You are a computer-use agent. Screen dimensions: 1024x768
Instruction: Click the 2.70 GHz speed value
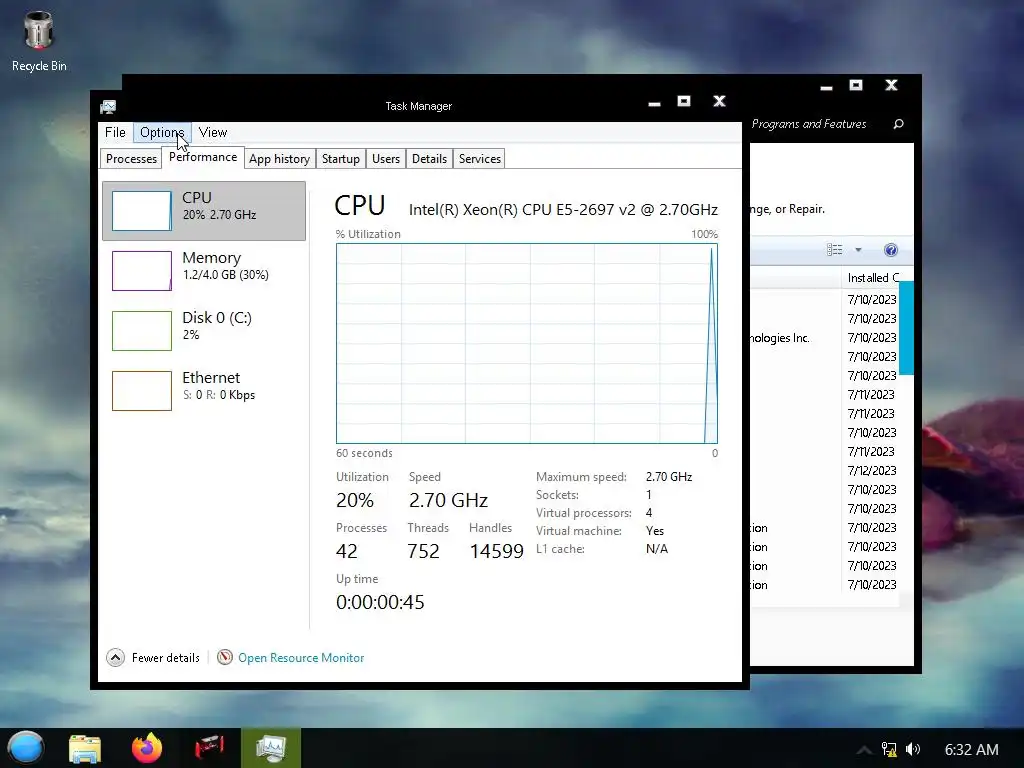click(448, 500)
